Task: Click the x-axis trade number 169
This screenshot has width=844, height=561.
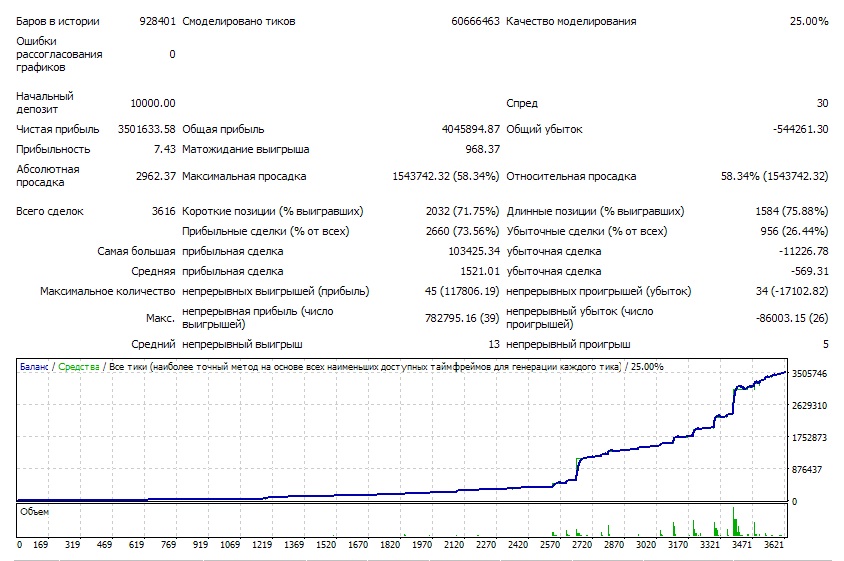Action: coord(40,544)
